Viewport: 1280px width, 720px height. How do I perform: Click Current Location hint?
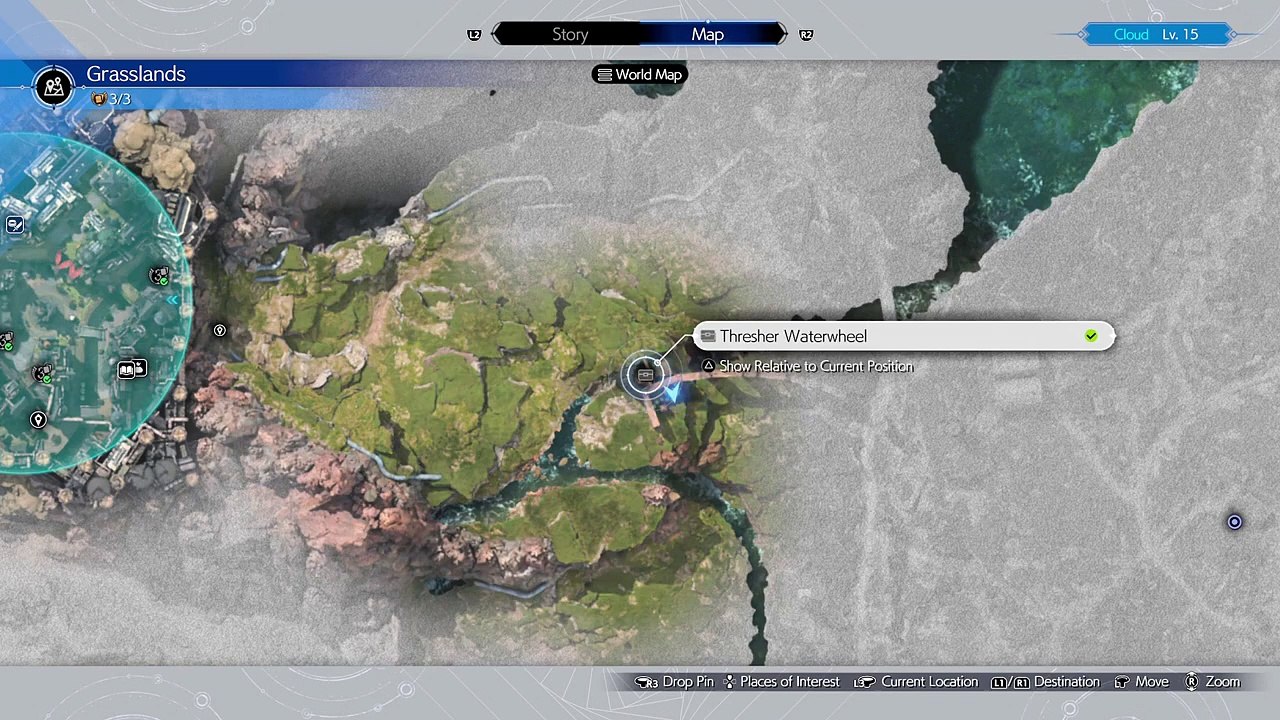click(916, 682)
